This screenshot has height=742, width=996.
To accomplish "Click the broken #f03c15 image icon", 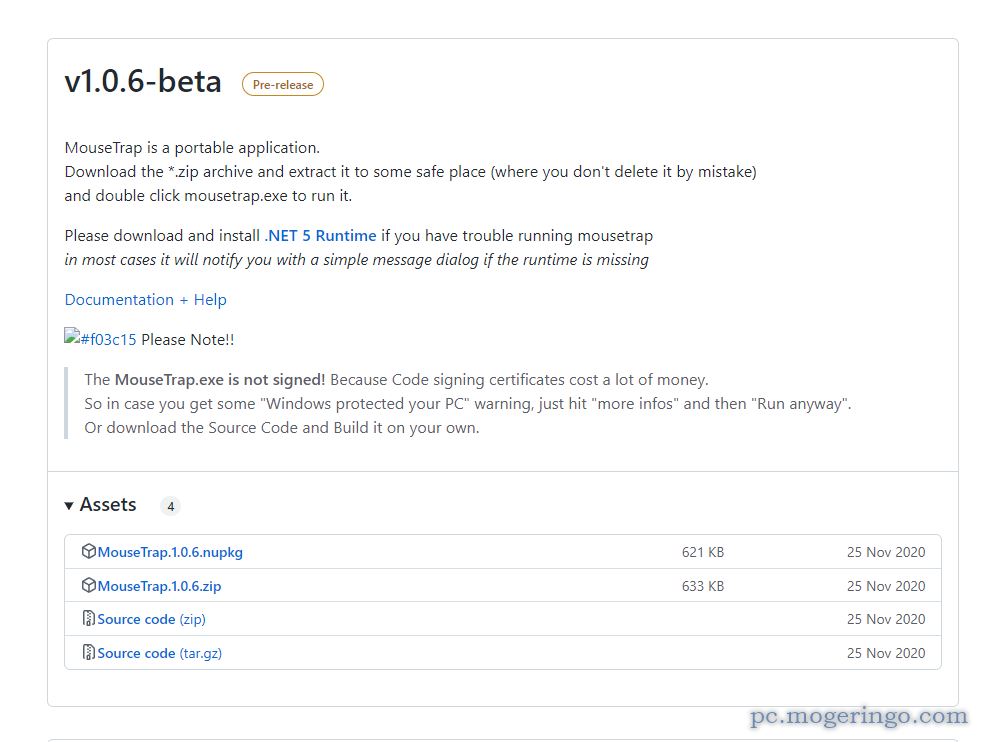I will [72, 336].
